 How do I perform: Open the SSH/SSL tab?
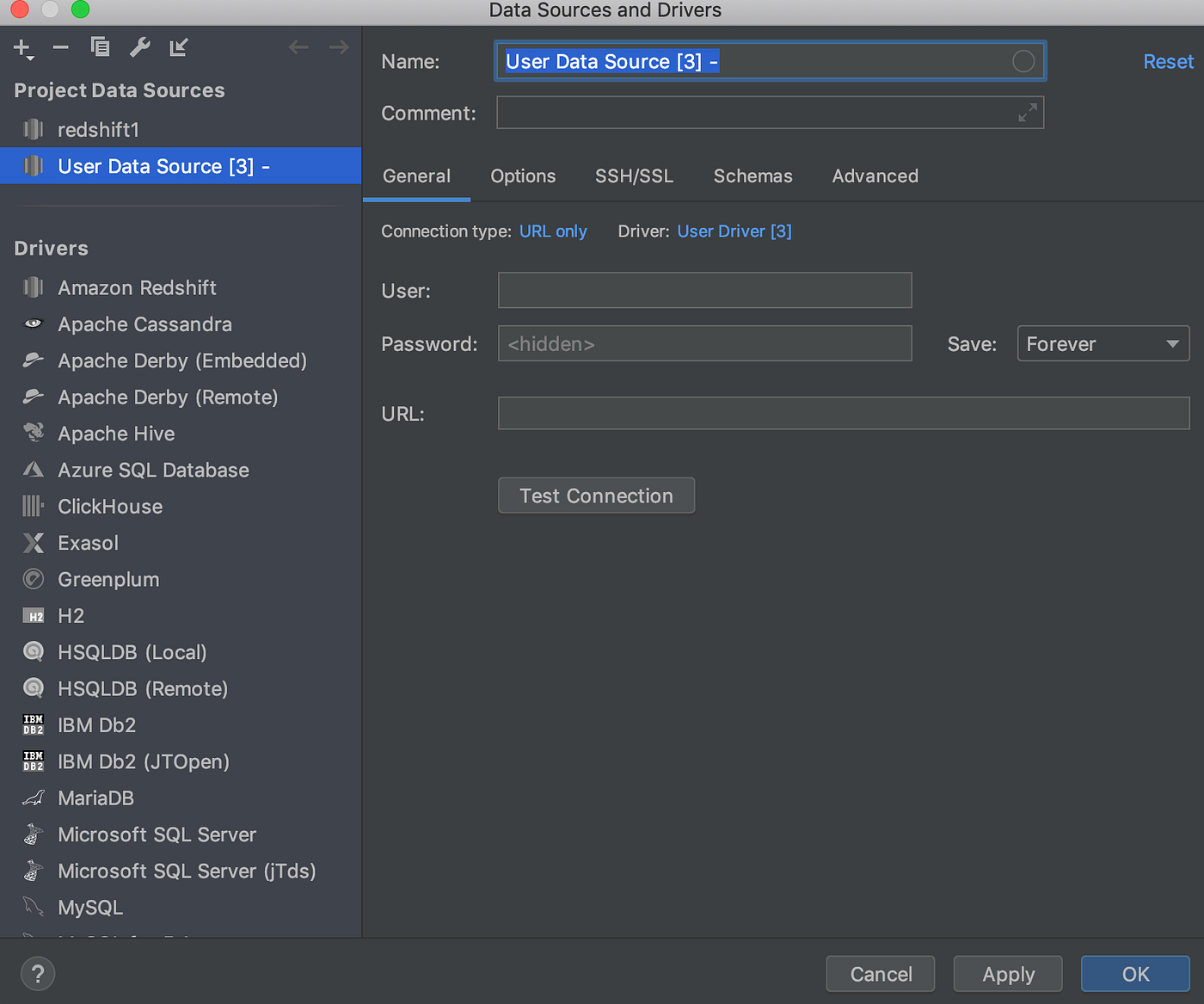634,176
